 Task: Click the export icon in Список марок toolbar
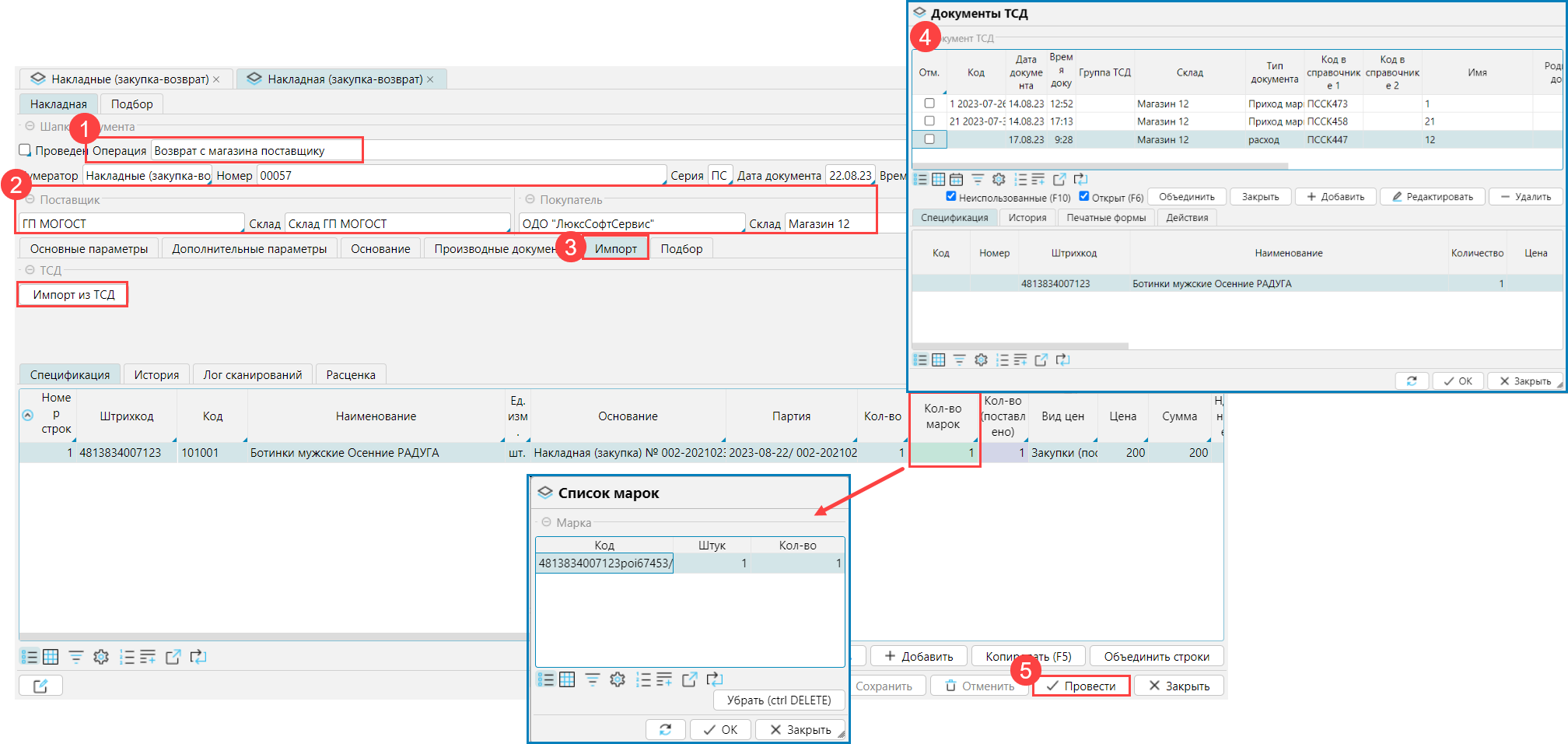tap(689, 679)
